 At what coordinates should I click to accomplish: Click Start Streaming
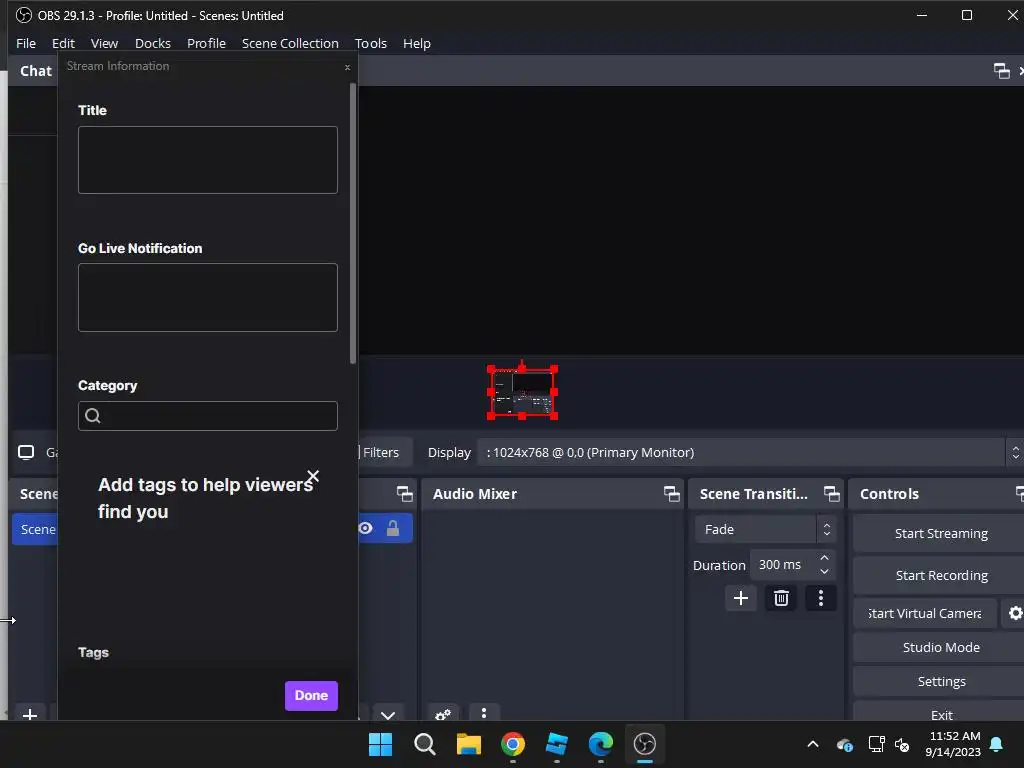940,534
